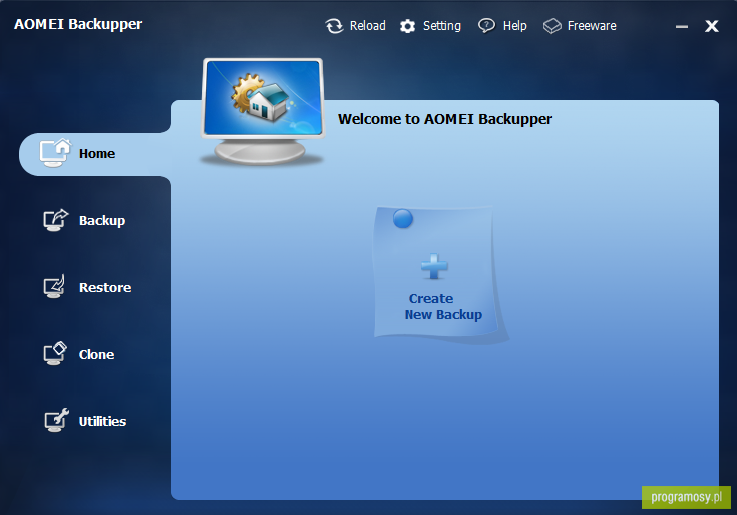Click the Clone monitor icon
Screen dimensions: 737x515
(55, 353)
